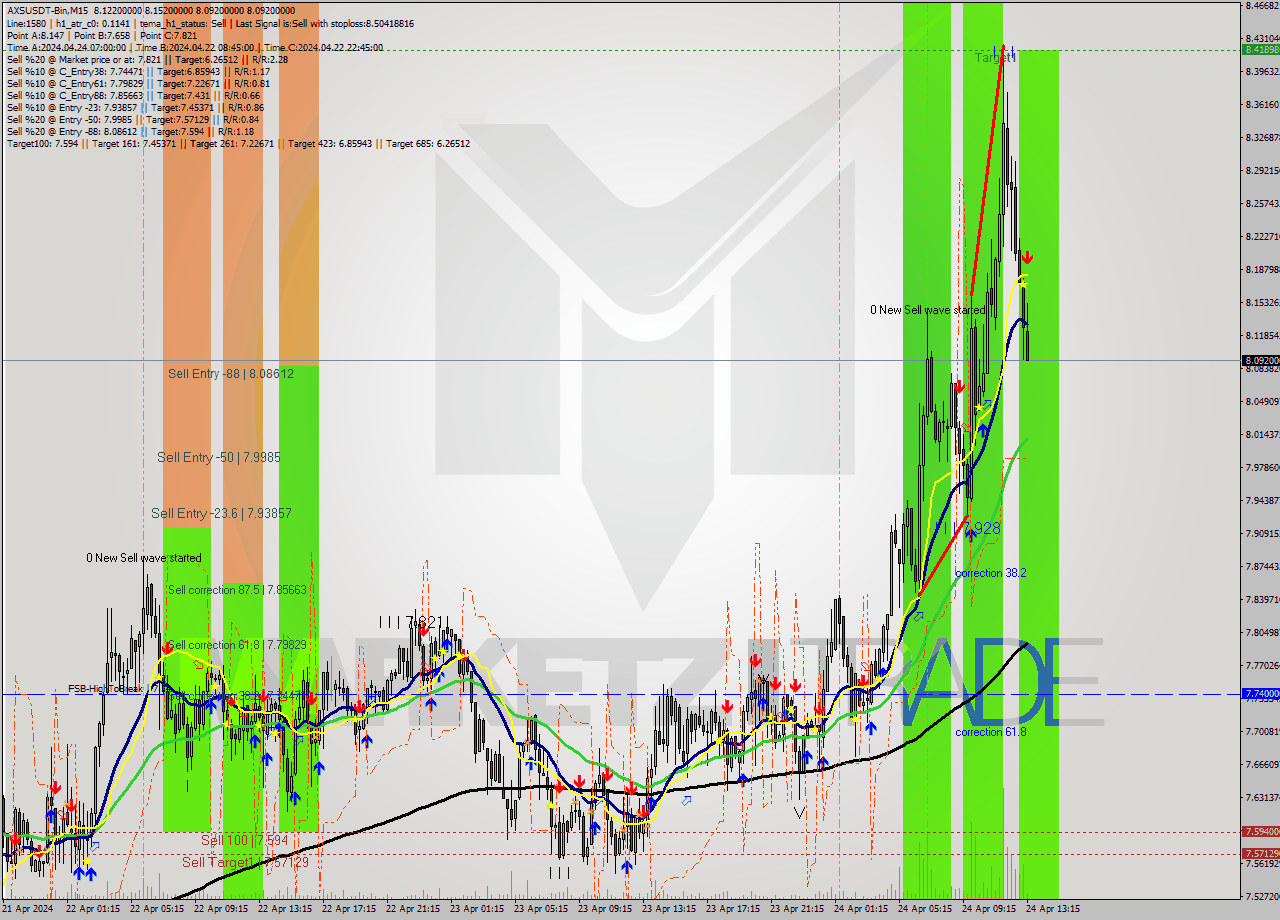The height and width of the screenshot is (920, 1280).
Task: Click the 'I I I 7.821' wave label
Action: point(410,621)
